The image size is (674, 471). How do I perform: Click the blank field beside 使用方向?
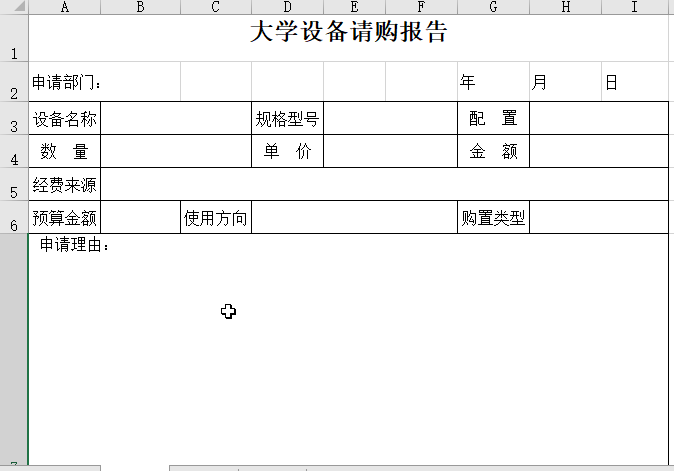[x=354, y=218]
